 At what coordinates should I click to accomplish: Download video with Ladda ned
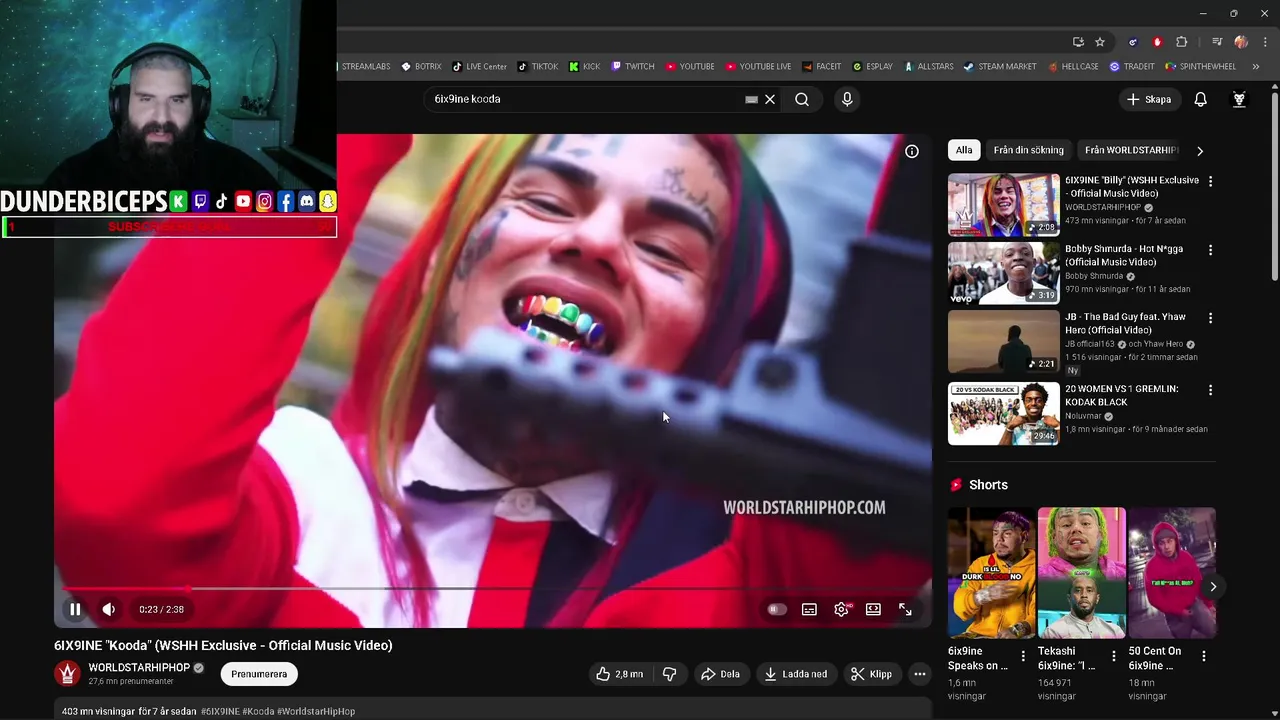(x=796, y=674)
